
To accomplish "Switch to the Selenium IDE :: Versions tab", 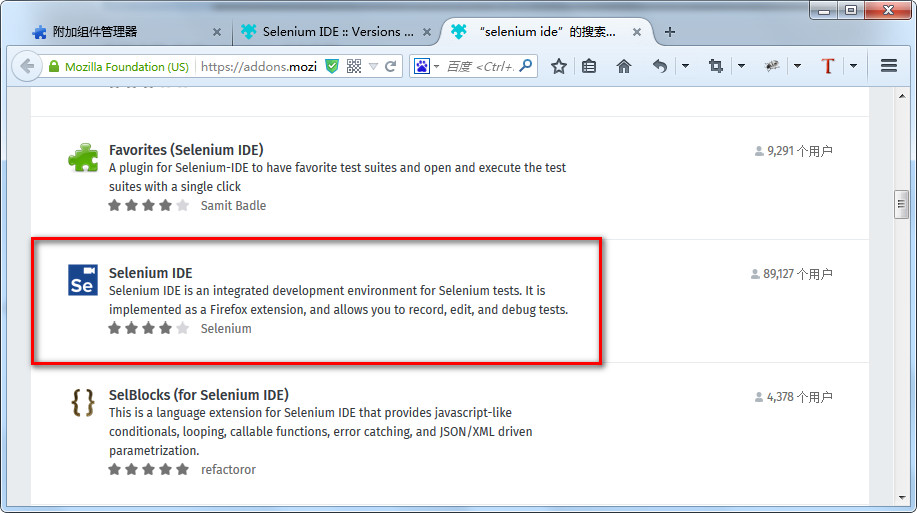I will click(338, 32).
